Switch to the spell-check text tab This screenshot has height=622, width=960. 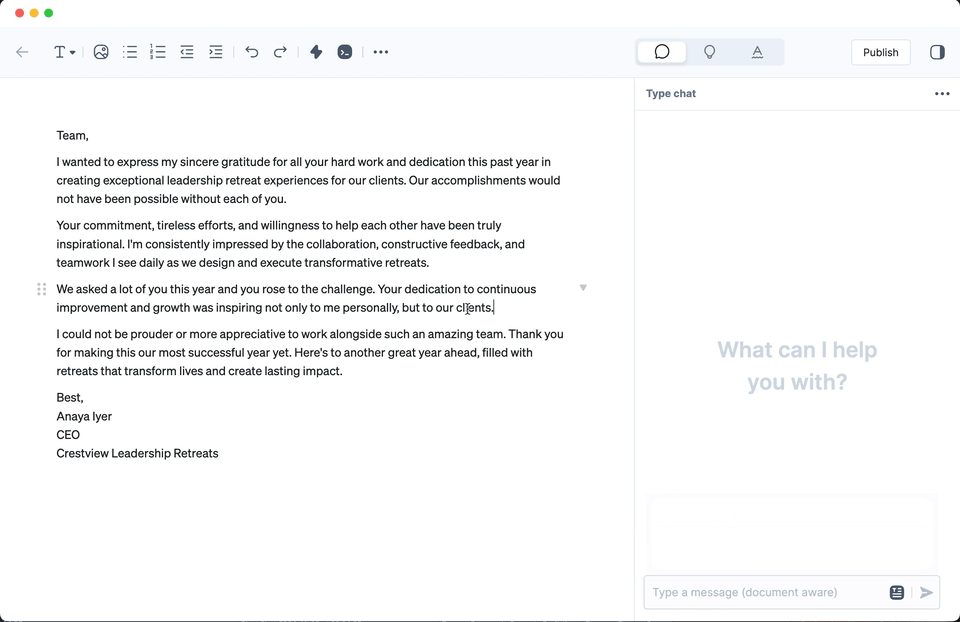pyautogui.click(x=757, y=52)
